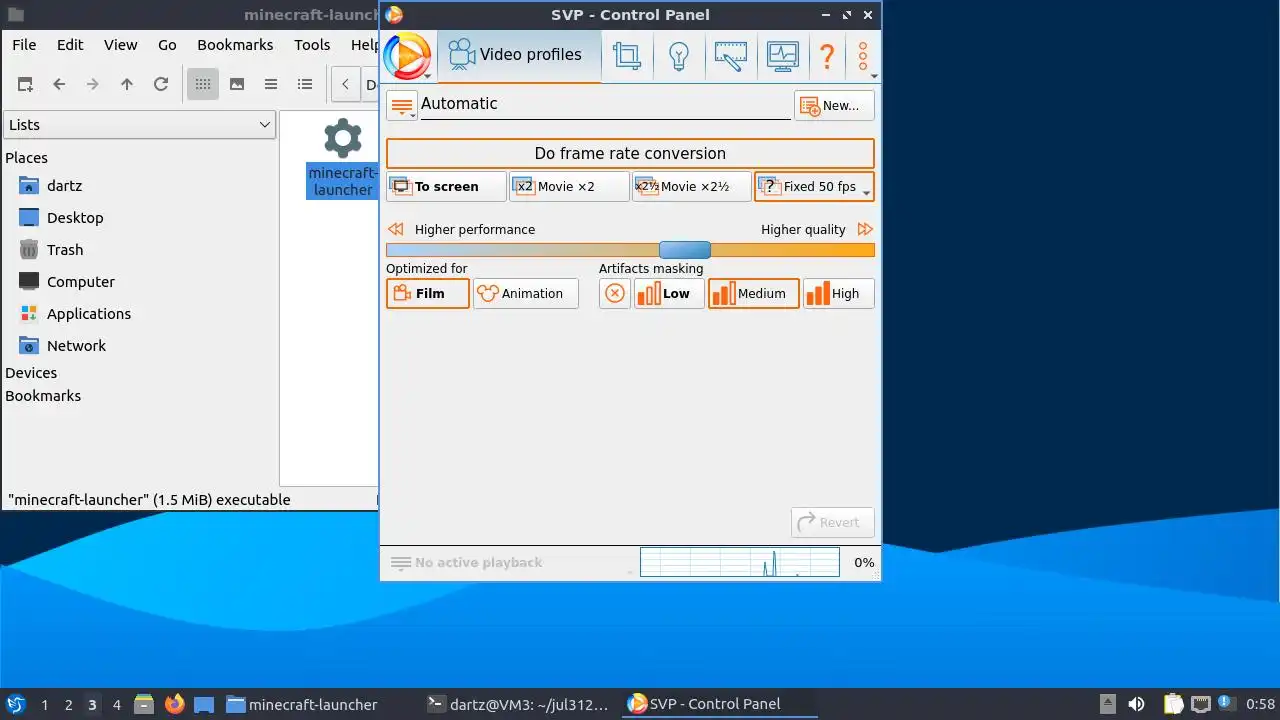Open the frame crop settings tab
Screen dimensions: 1280x720
pos(627,56)
